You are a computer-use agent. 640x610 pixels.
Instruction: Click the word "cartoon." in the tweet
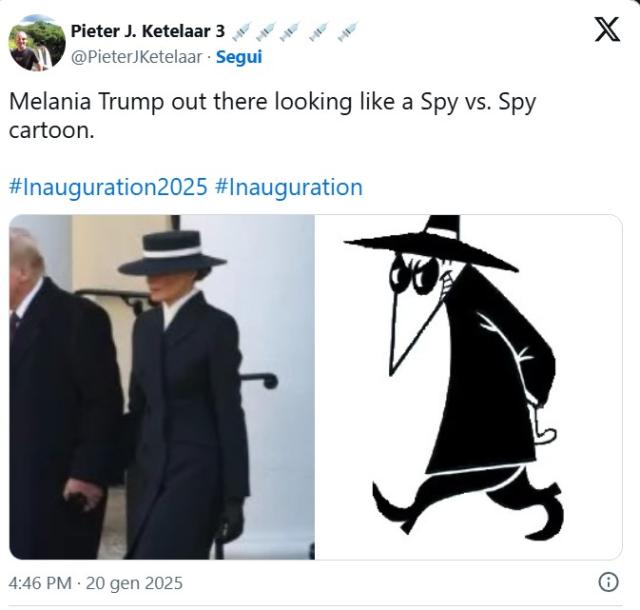click(x=51, y=130)
